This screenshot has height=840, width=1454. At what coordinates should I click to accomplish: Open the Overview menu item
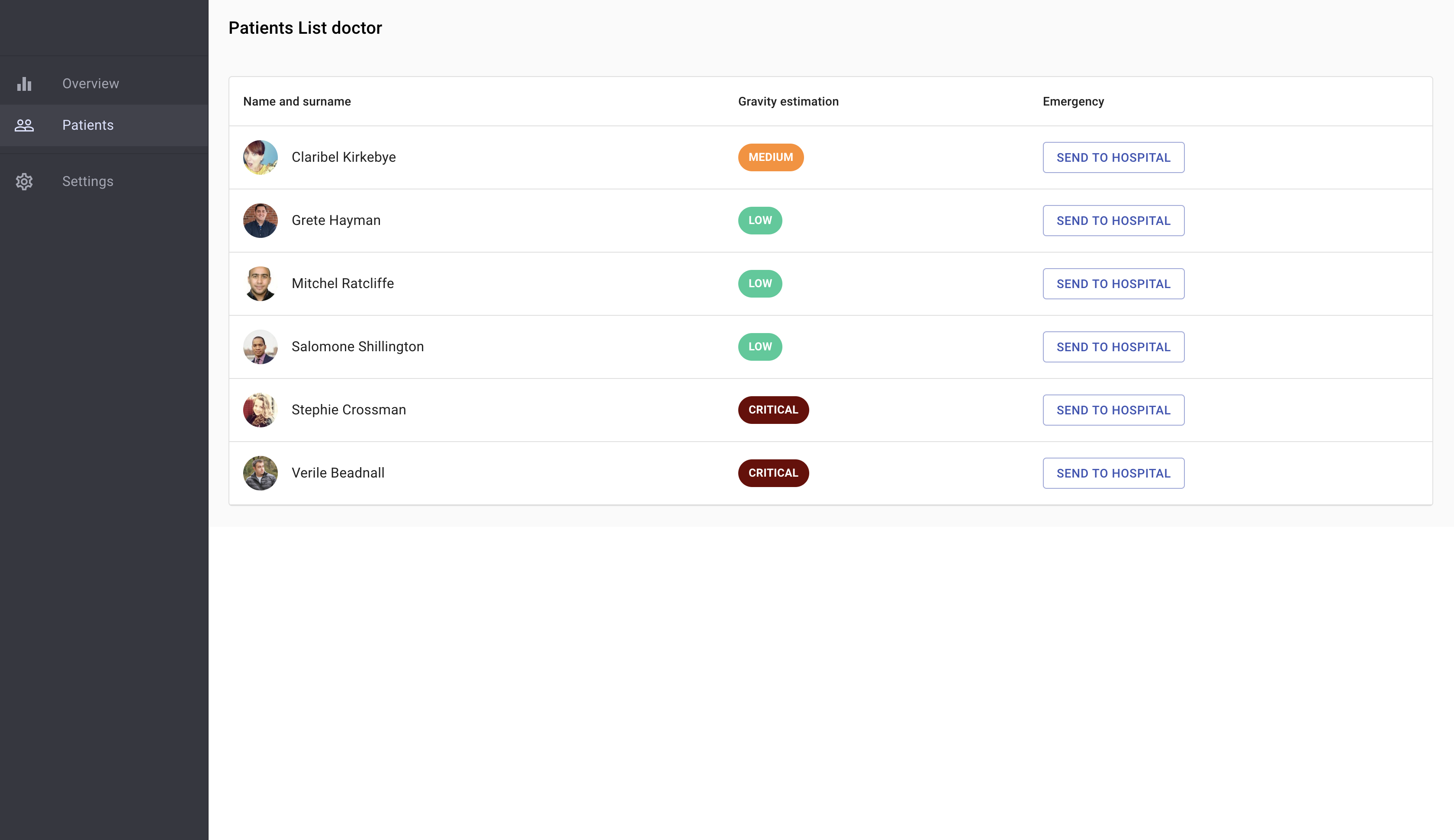[90, 83]
